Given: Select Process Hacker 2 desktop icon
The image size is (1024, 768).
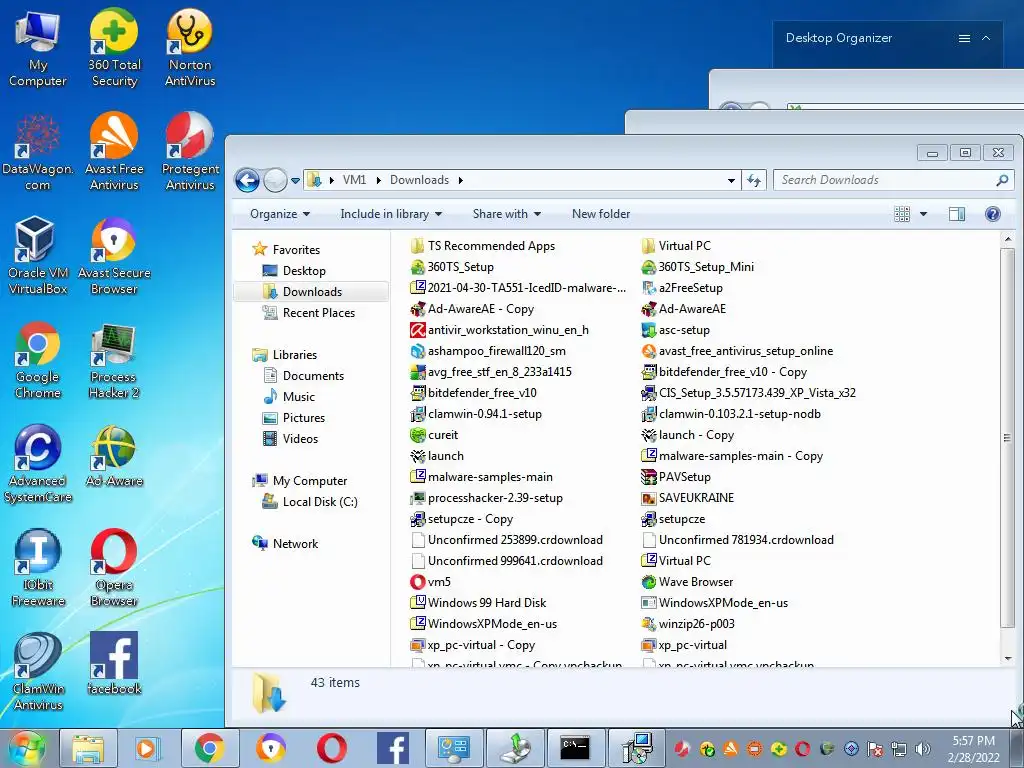Looking at the screenshot, I should tap(114, 360).
